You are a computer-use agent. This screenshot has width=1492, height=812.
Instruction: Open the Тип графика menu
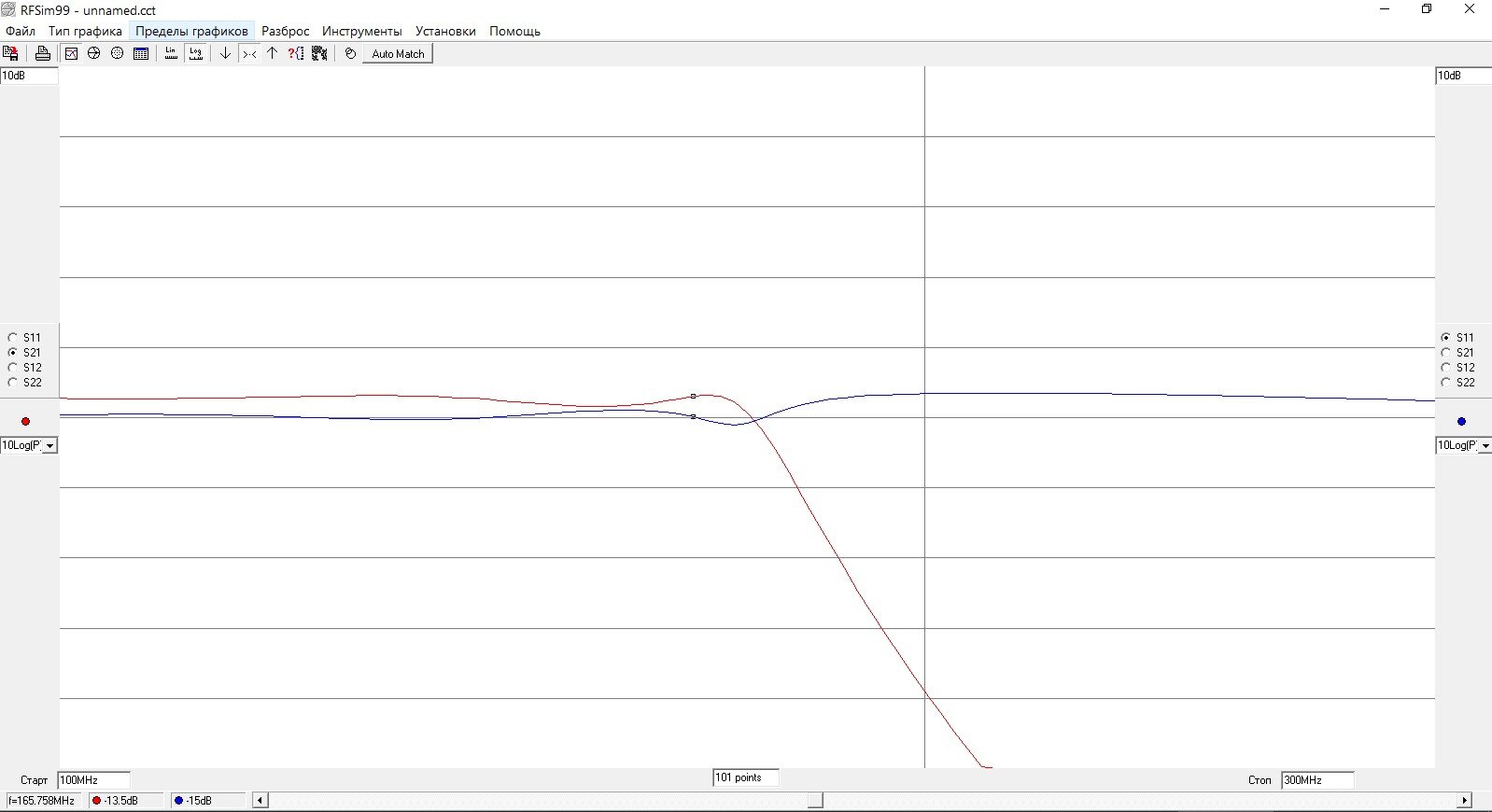coord(85,31)
